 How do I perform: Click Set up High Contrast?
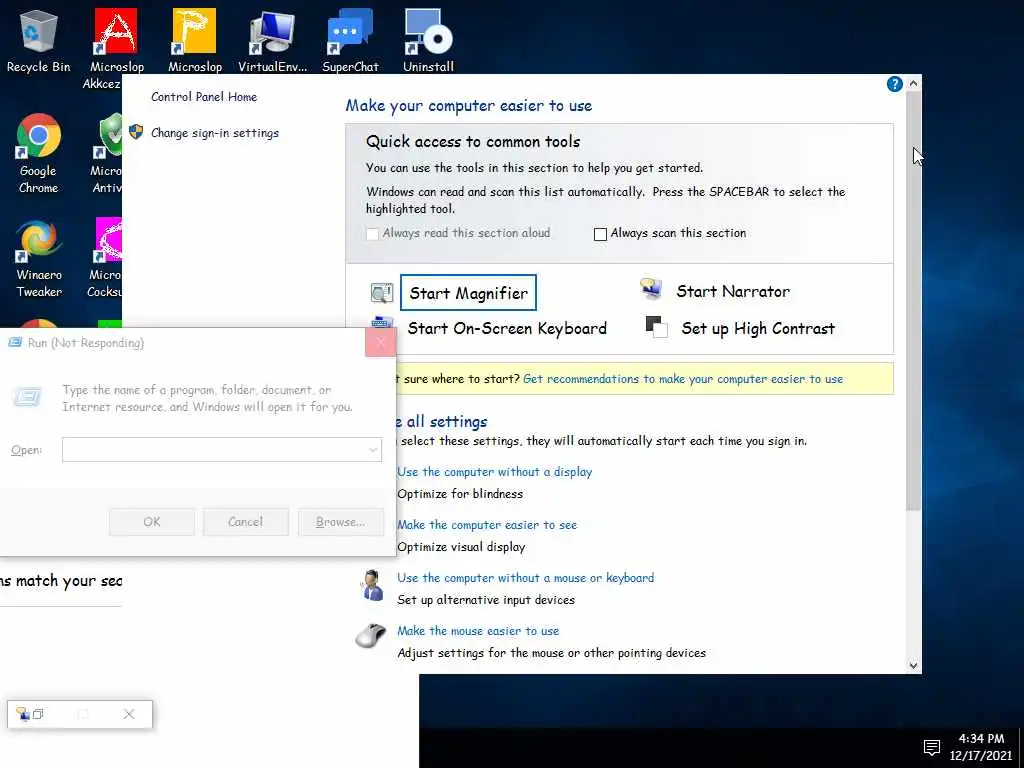pos(758,328)
